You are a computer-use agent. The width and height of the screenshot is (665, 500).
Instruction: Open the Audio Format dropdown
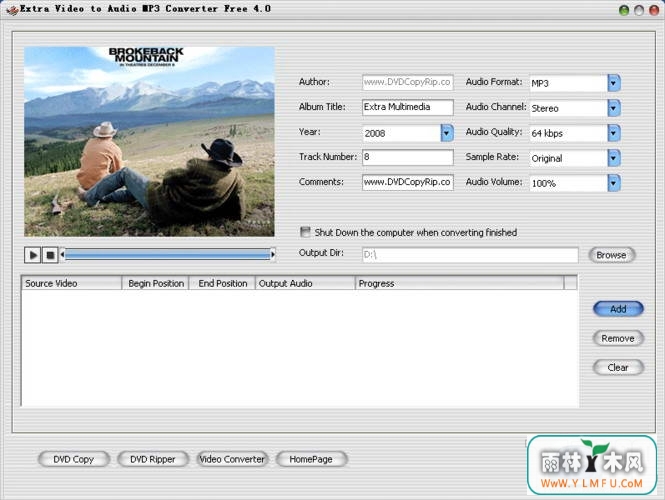point(614,83)
